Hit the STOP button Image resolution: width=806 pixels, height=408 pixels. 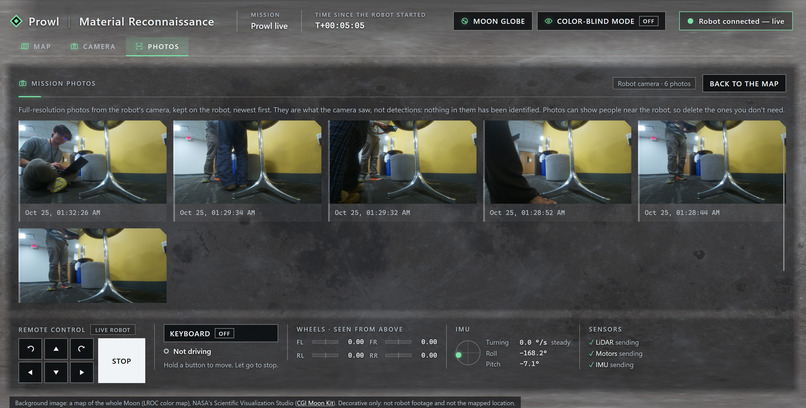(x=121, y=361)
